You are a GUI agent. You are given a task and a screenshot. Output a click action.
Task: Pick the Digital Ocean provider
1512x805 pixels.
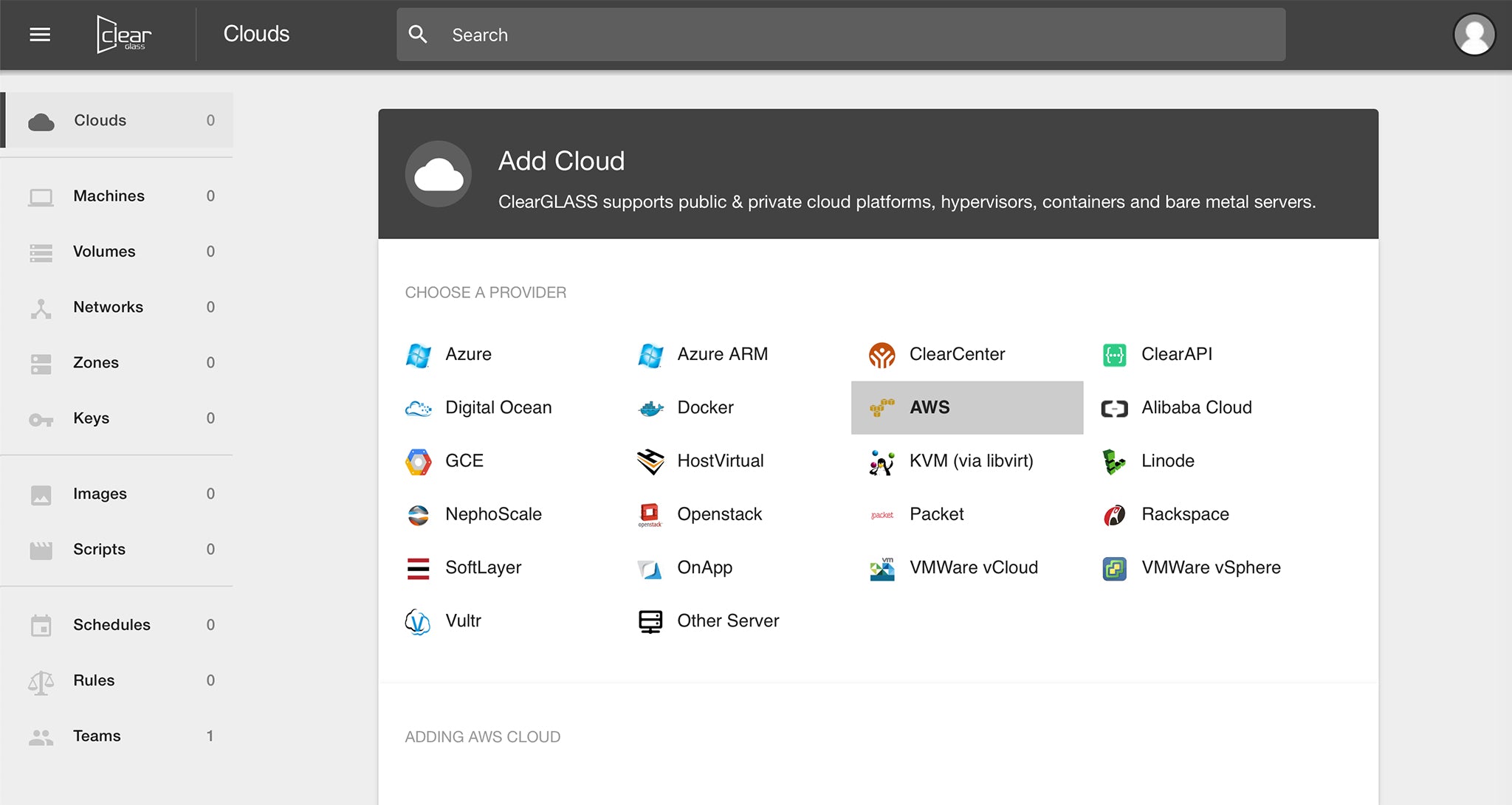pyautogui.click(x=498, y=408)
